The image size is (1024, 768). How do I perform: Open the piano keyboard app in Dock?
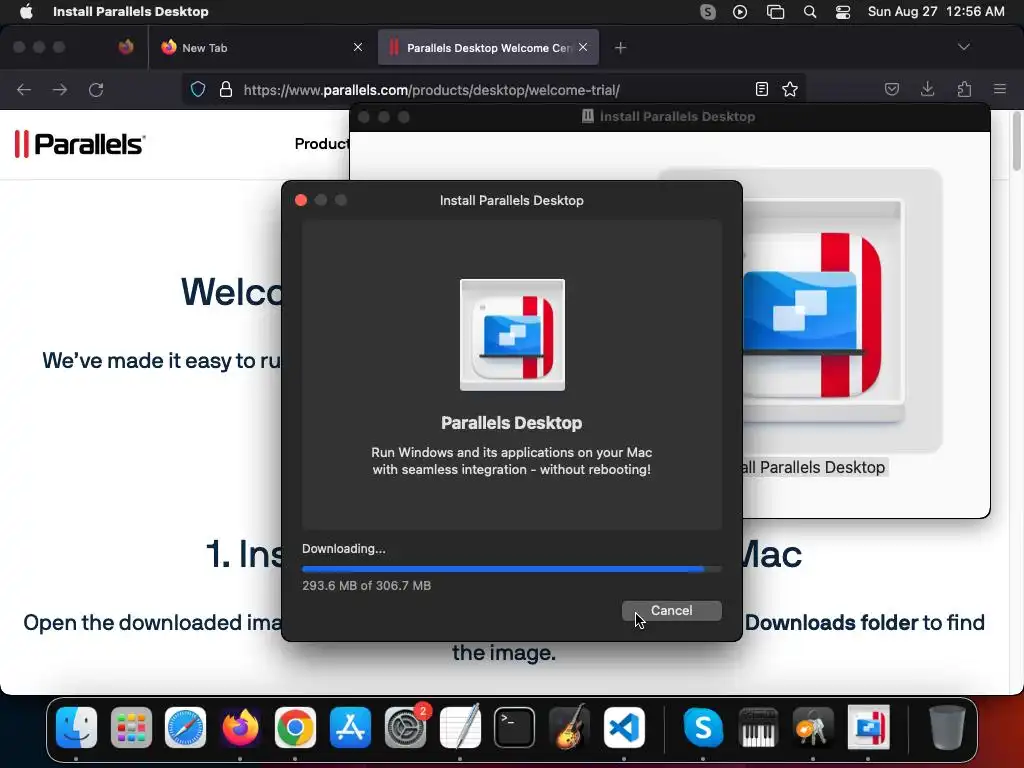pyautogui.click(x=758, y=727)
